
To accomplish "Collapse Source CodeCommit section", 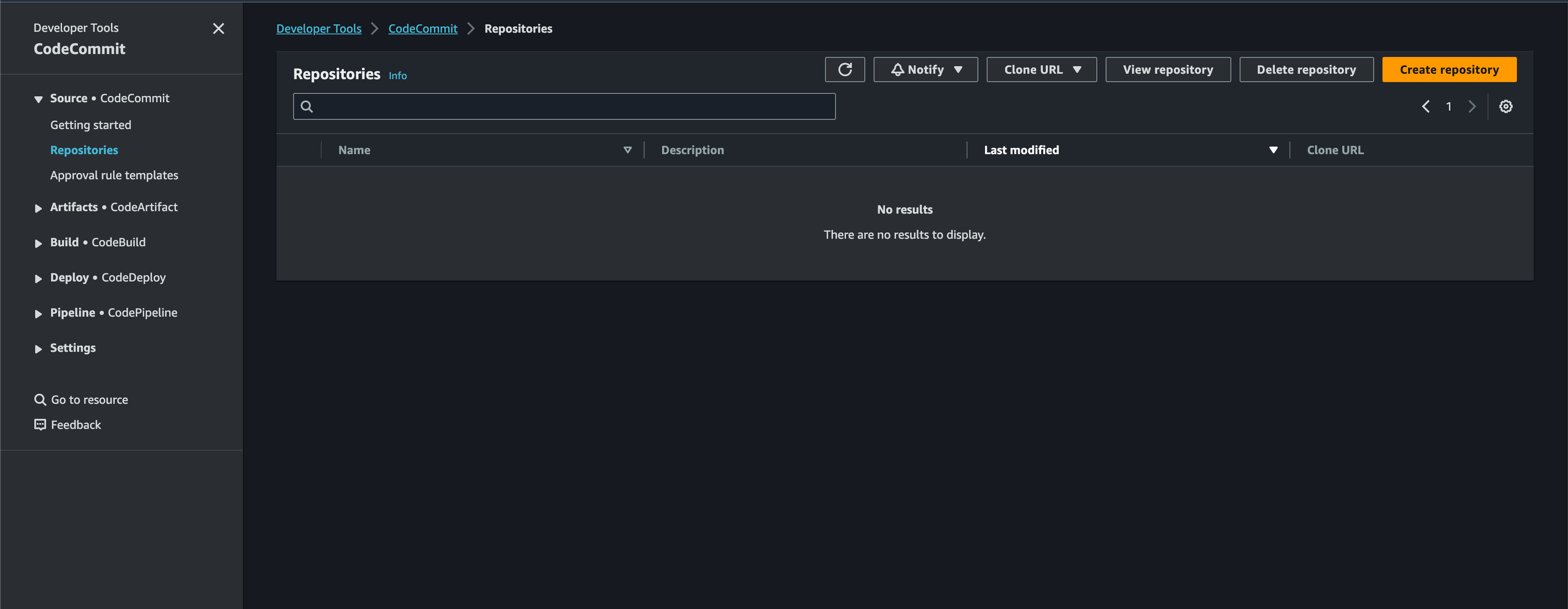I will point(39,99).
